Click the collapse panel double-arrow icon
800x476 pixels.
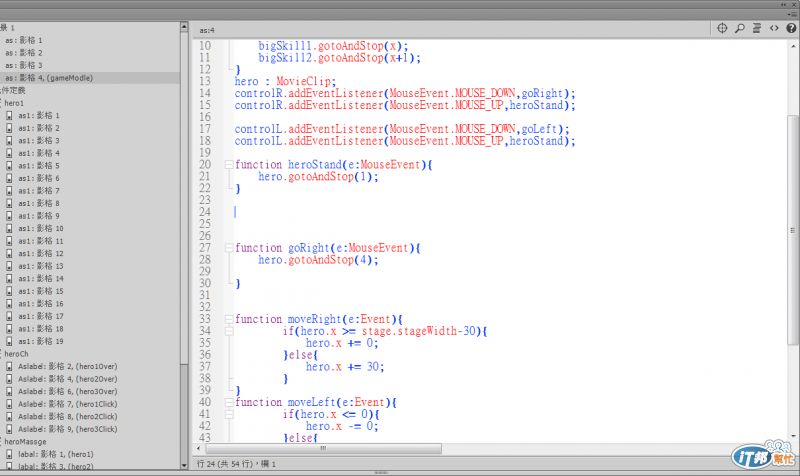coord(783,5)
